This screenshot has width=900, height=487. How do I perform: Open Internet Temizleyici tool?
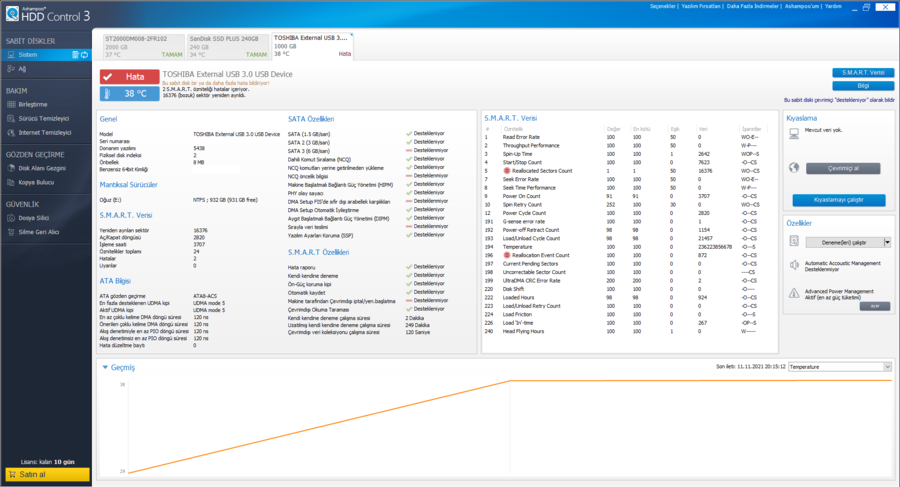[x=46, y=133]
